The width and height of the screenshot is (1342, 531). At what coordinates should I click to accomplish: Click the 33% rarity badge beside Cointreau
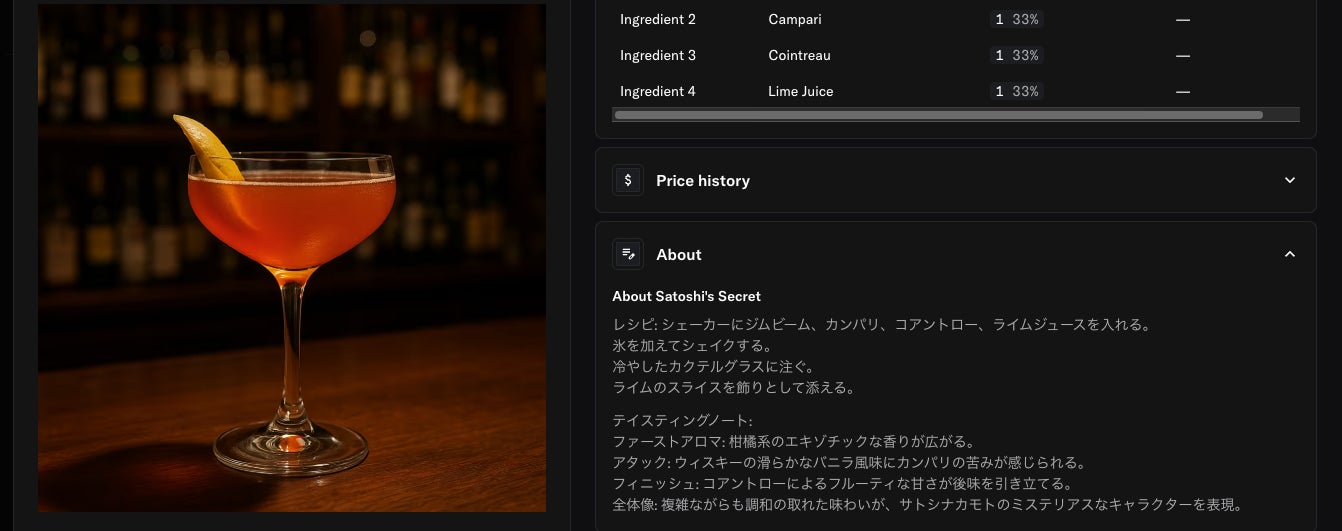[1016, 55]
